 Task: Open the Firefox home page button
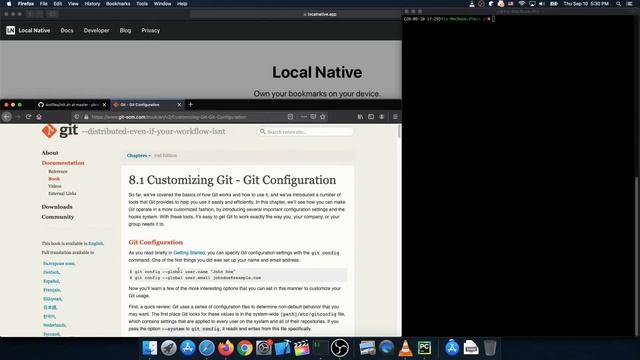[x=39, y=117]
